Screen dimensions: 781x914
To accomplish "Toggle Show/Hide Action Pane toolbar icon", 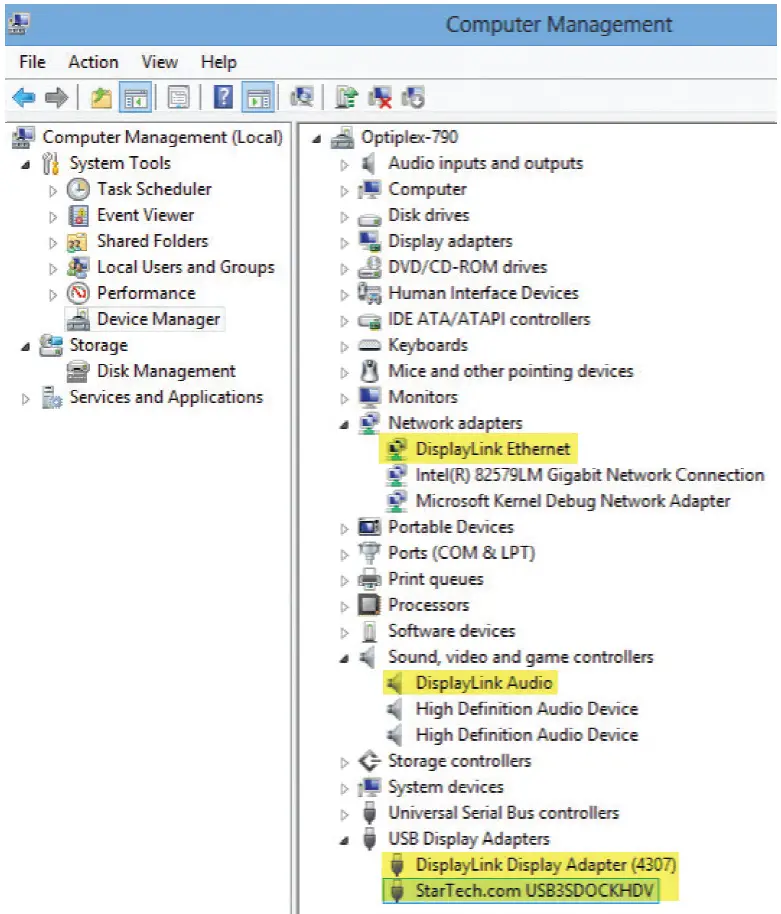I will 258,97.
